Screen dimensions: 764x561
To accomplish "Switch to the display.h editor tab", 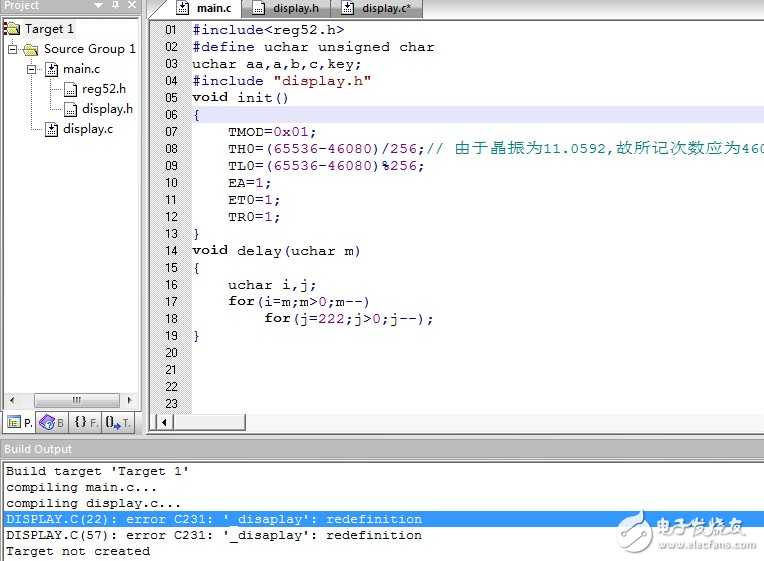I will tap(286, 8).
